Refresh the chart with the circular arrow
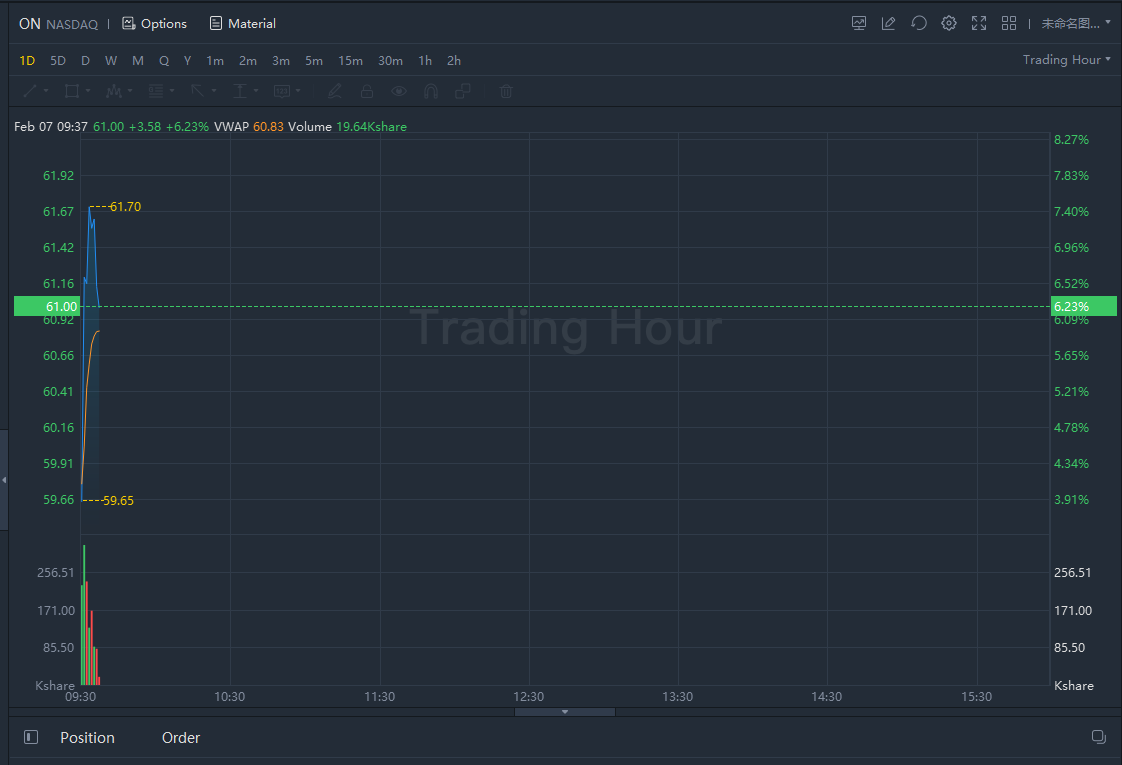This screenshot has width=1122, height=765. pyautogui.click(x=919, y=23)
